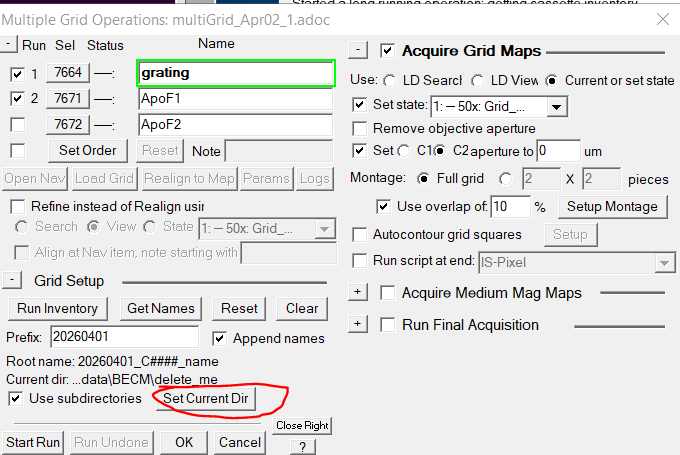The height and width of the screenshot is (455, 680).
Task: Tick the checkbox beside Set Order
Action: coord(17,151)
